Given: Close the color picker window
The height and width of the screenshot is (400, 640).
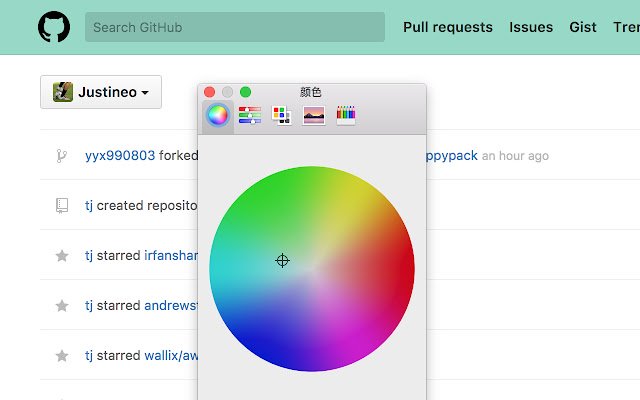Looking at the screenshot, I should (209, 92).
